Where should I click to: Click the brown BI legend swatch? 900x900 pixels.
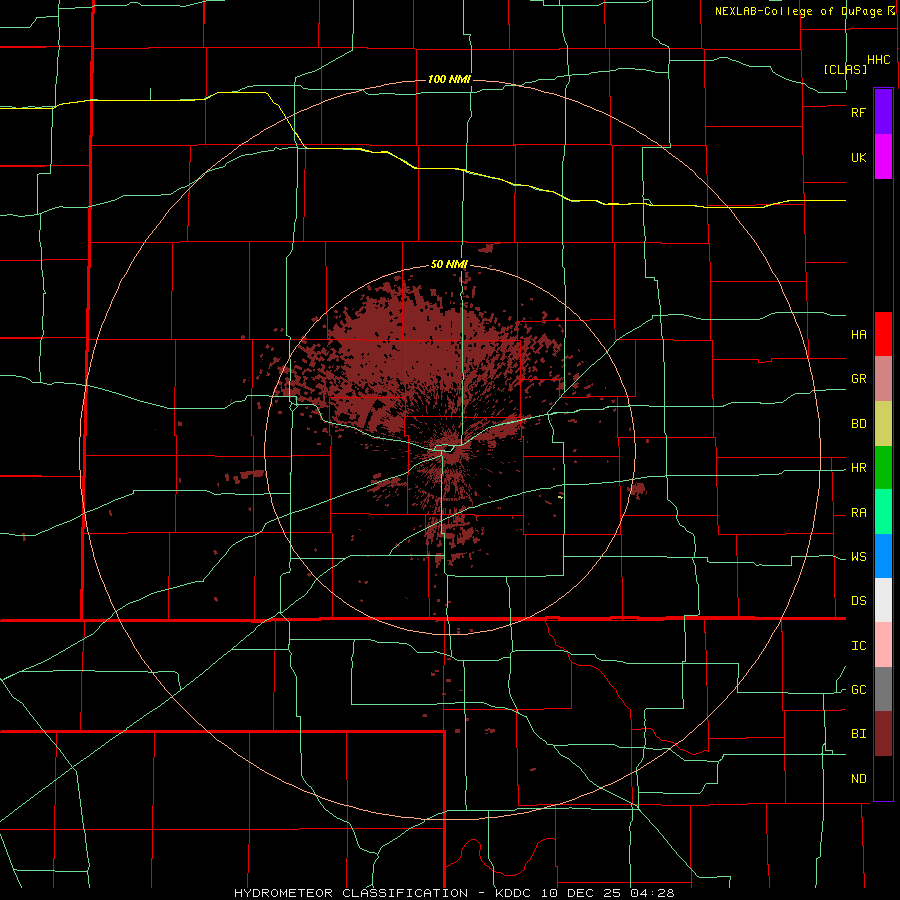coord(883,734)
